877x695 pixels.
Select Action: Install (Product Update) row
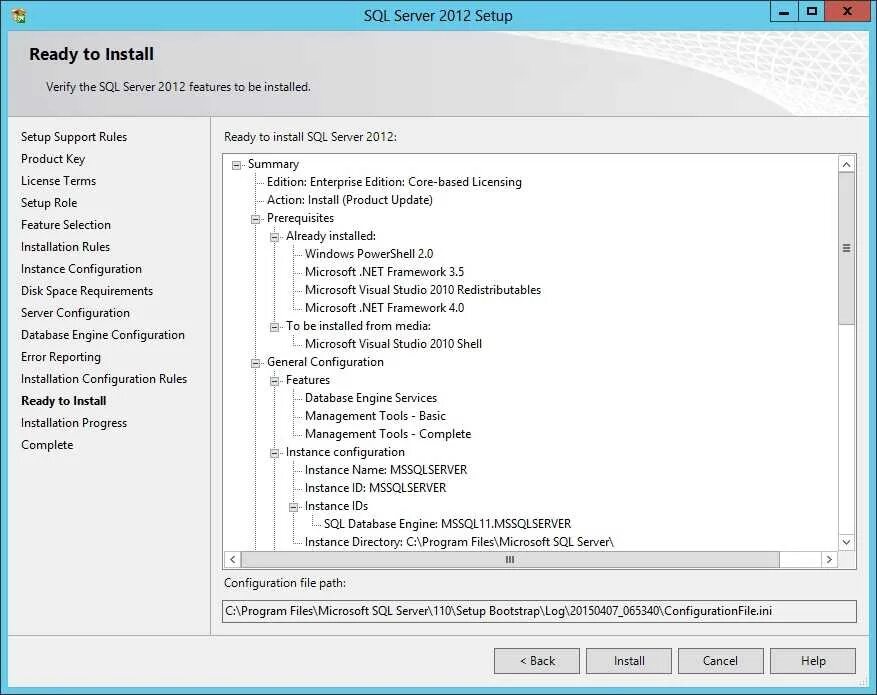click(350, 200)
